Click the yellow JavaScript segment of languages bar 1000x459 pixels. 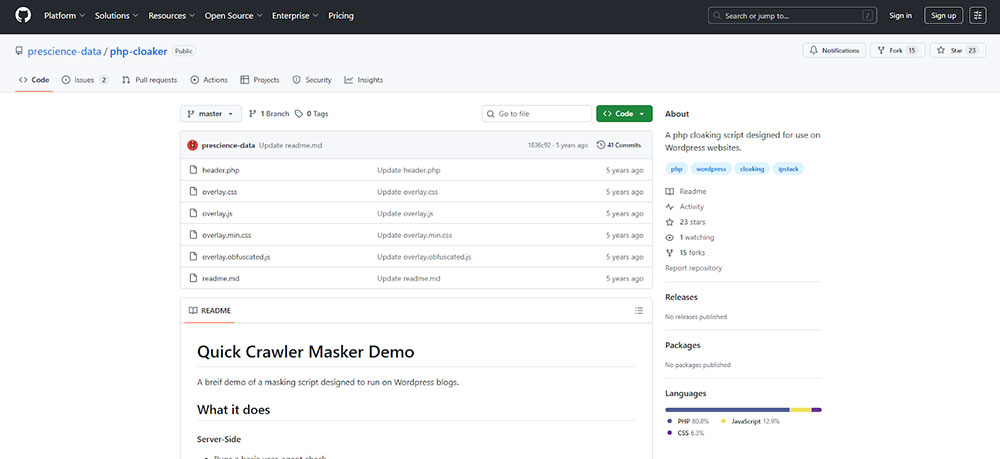click(800, 410)
